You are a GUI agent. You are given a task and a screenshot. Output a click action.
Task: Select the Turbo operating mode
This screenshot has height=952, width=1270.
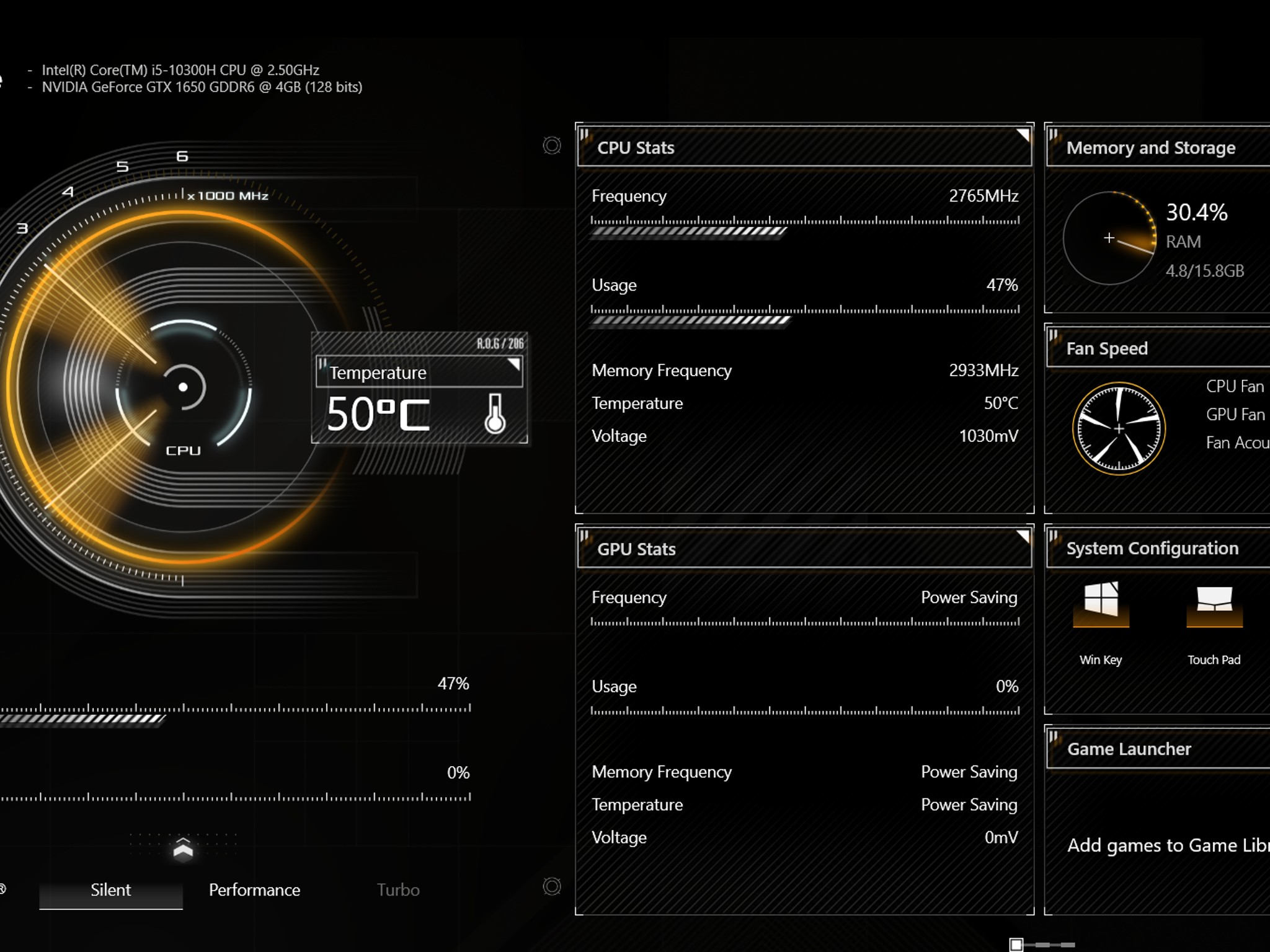(398, 890)
